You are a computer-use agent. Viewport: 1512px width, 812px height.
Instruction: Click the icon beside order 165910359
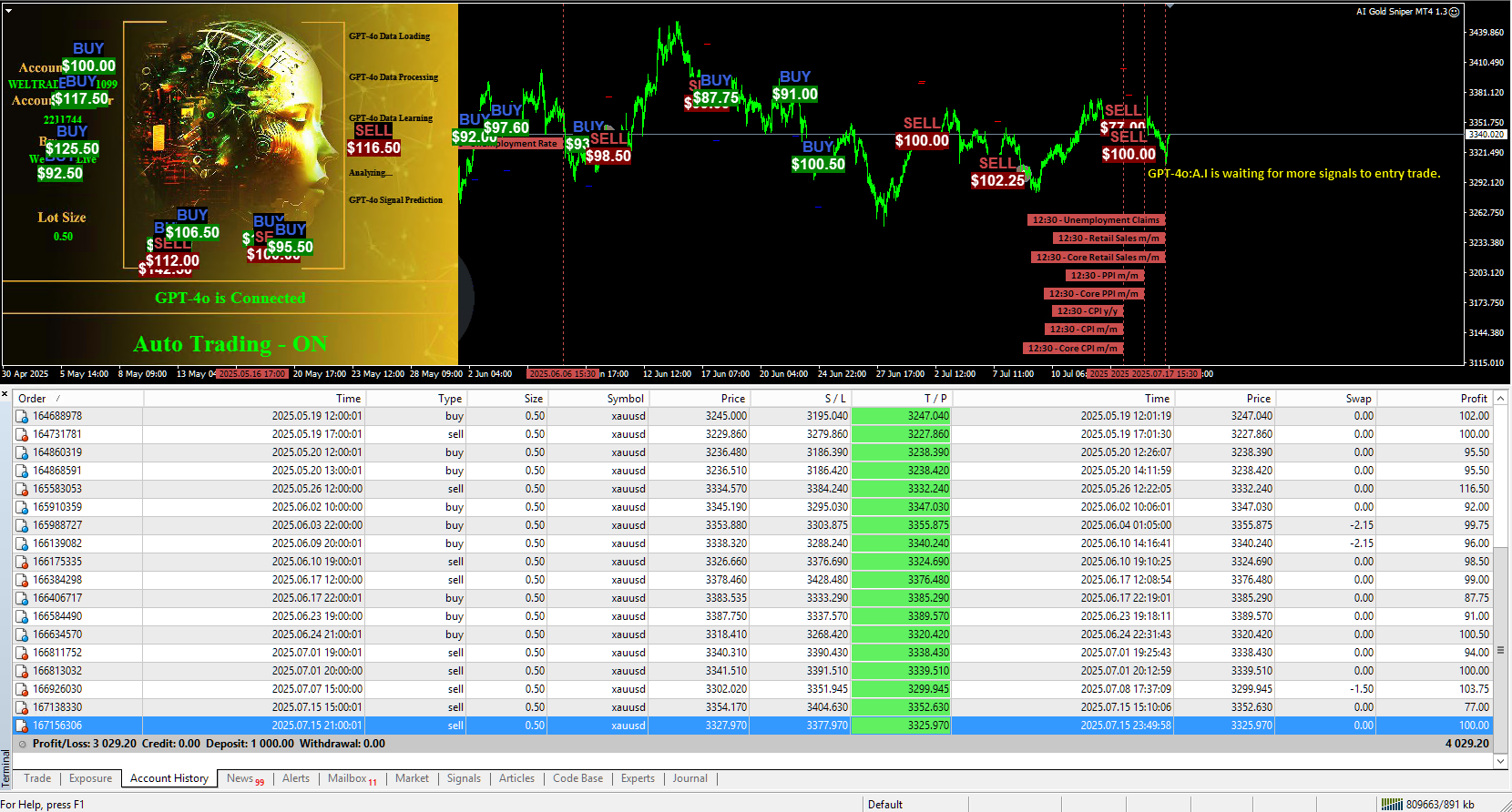tap(22, 507)
